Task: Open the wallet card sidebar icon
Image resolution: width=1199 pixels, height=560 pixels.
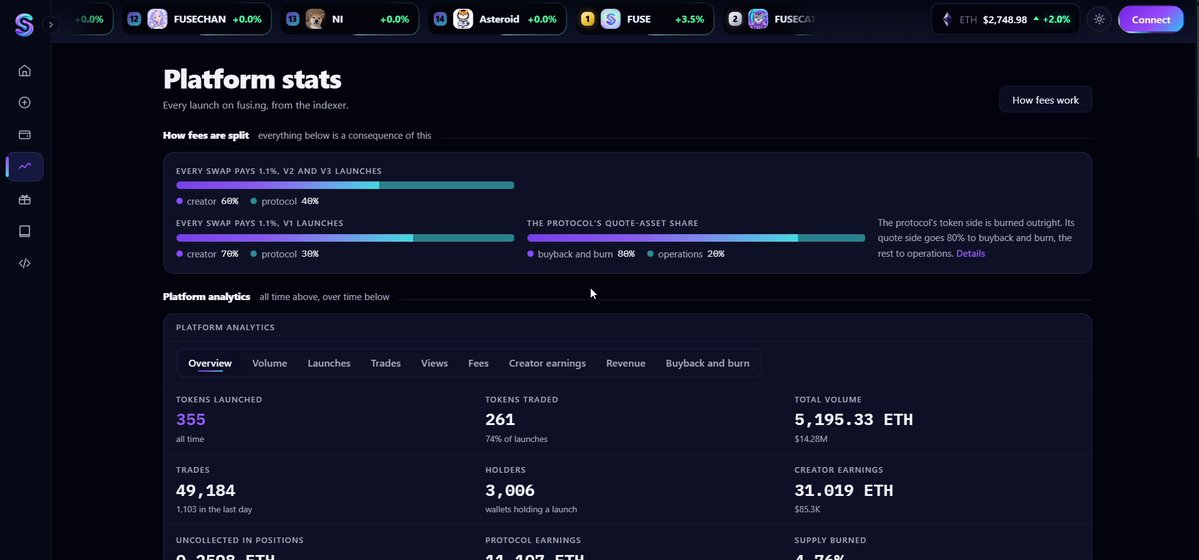Action: [24, 135]
